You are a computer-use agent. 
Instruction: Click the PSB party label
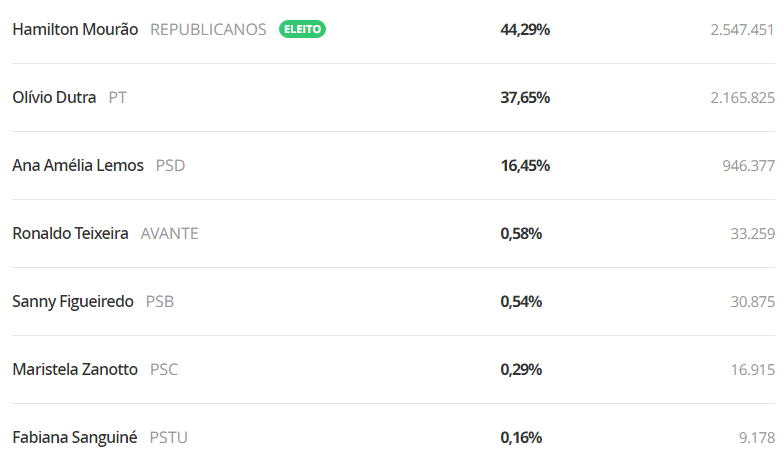click(x=160, y=302)
